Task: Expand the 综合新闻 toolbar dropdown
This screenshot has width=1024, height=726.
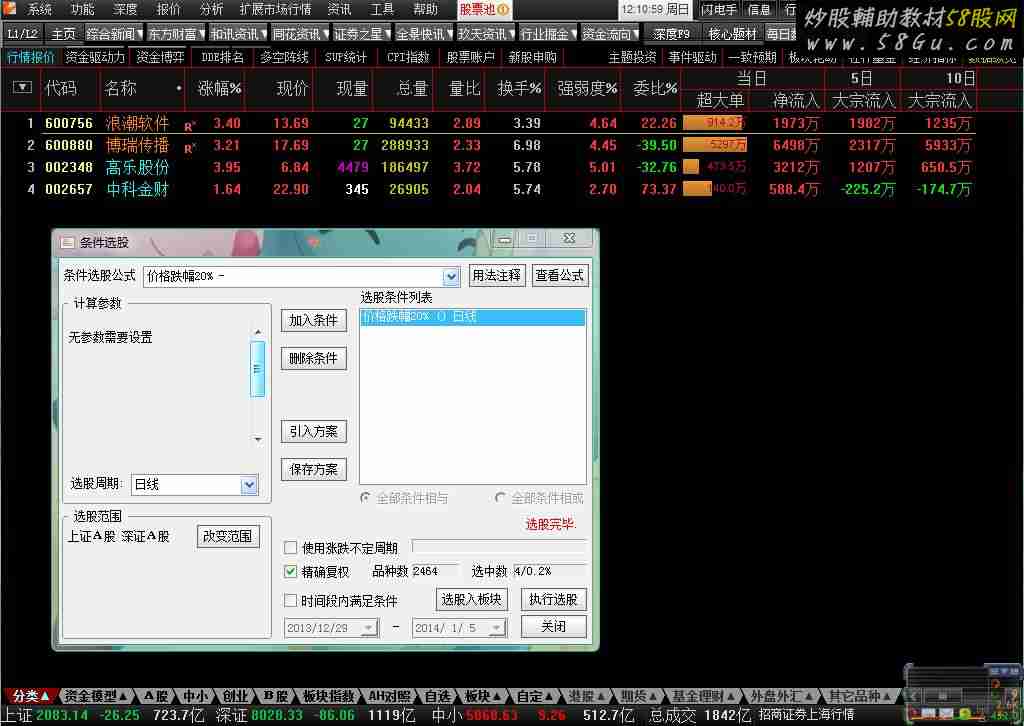Action: coord(140,33)
